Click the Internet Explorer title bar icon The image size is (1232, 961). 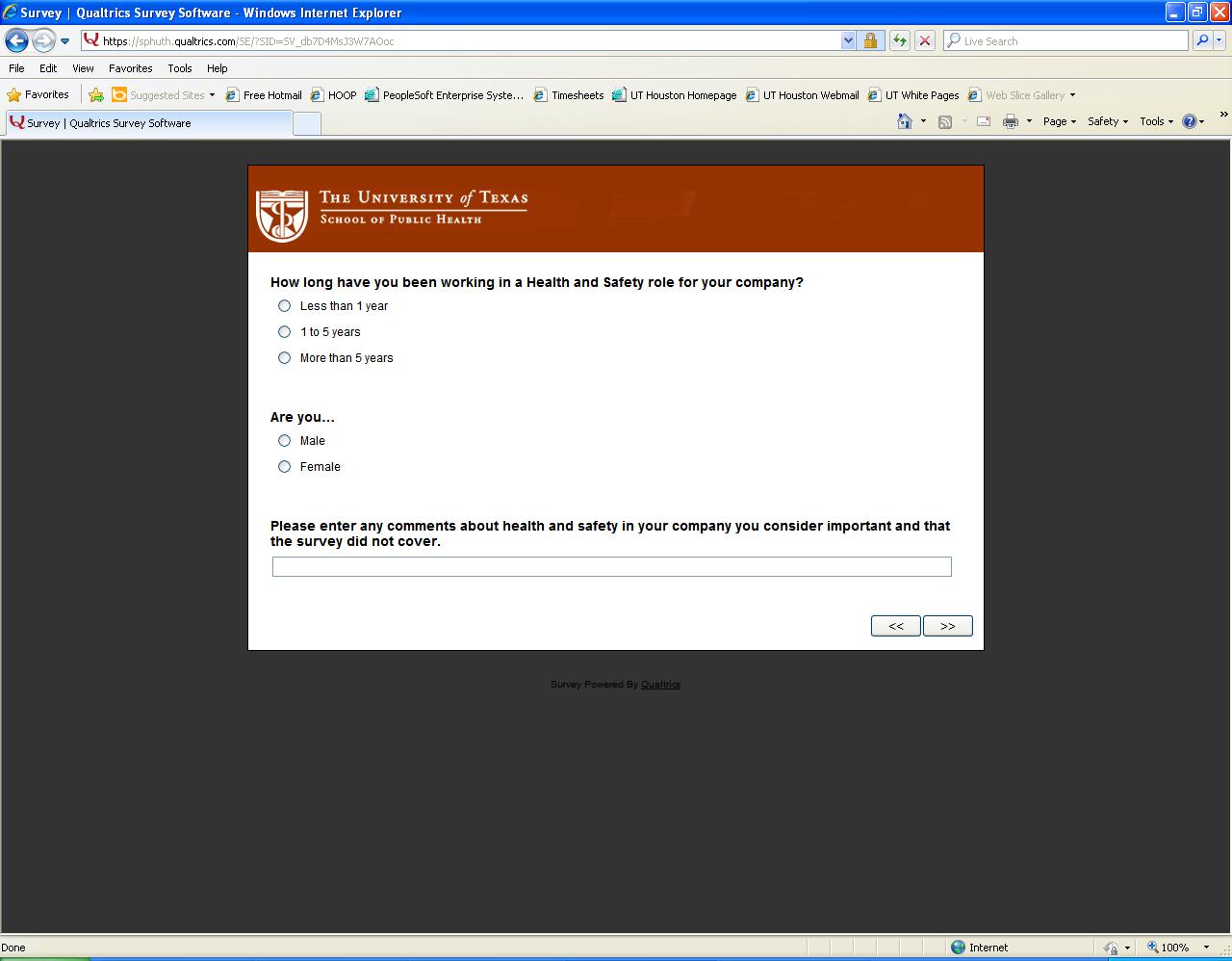coord(10,13)
